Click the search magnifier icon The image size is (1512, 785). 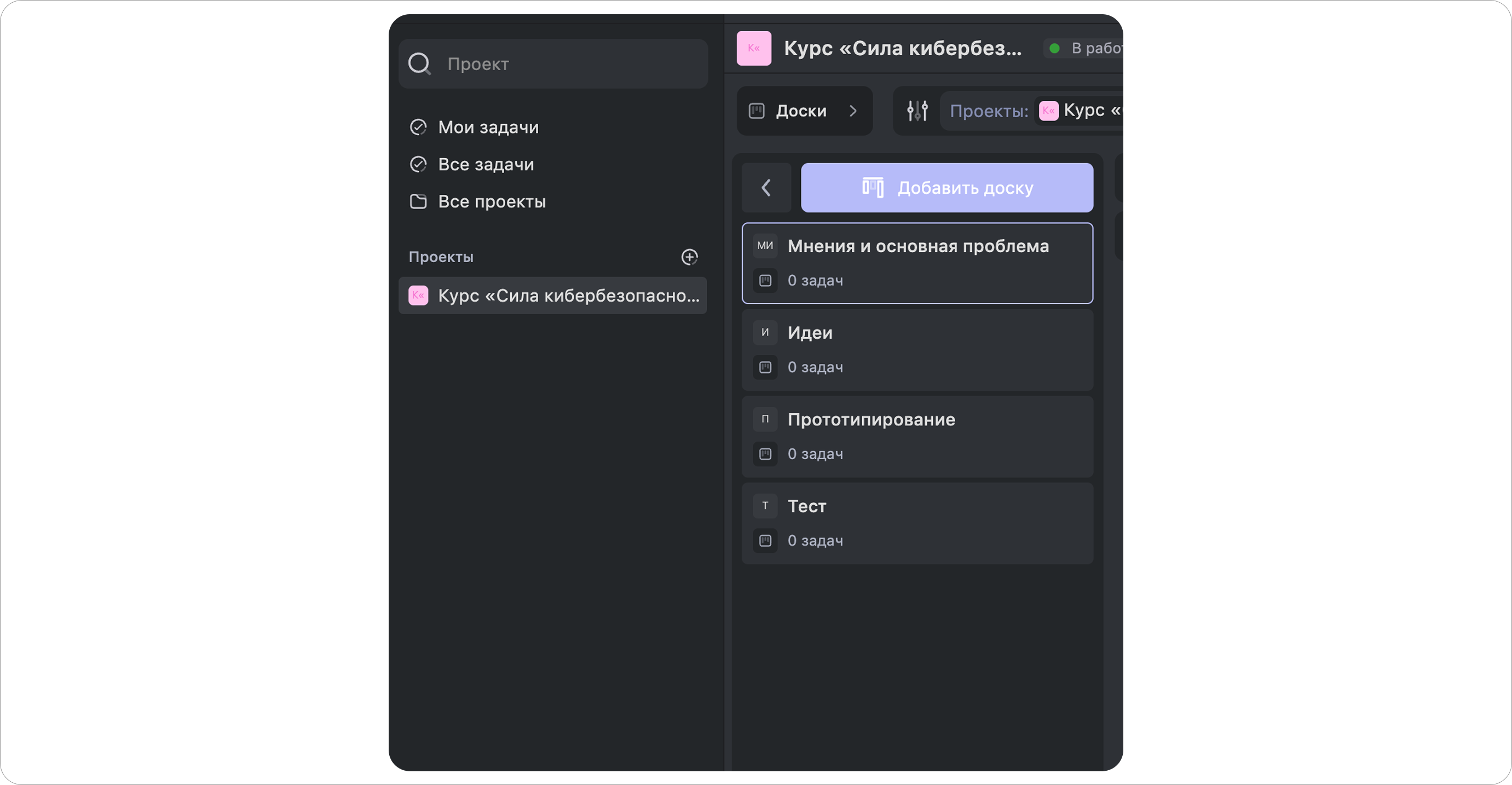[419, 64]
